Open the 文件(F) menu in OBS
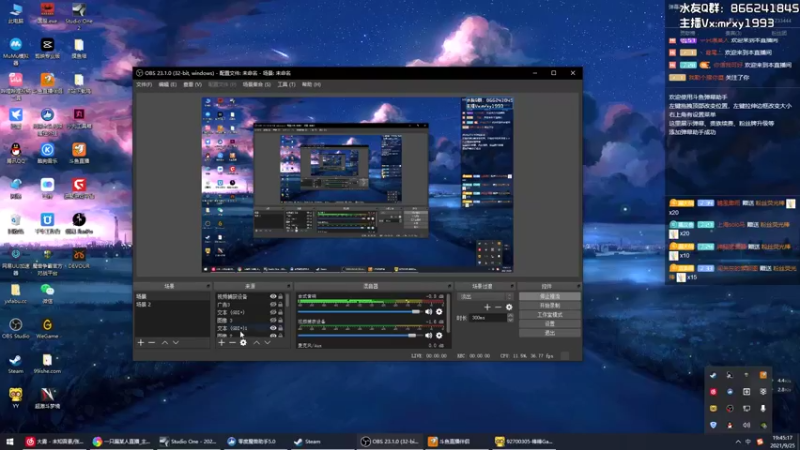Image resolution: width=800 pixels, height=450 pixels. coord(144,85)
